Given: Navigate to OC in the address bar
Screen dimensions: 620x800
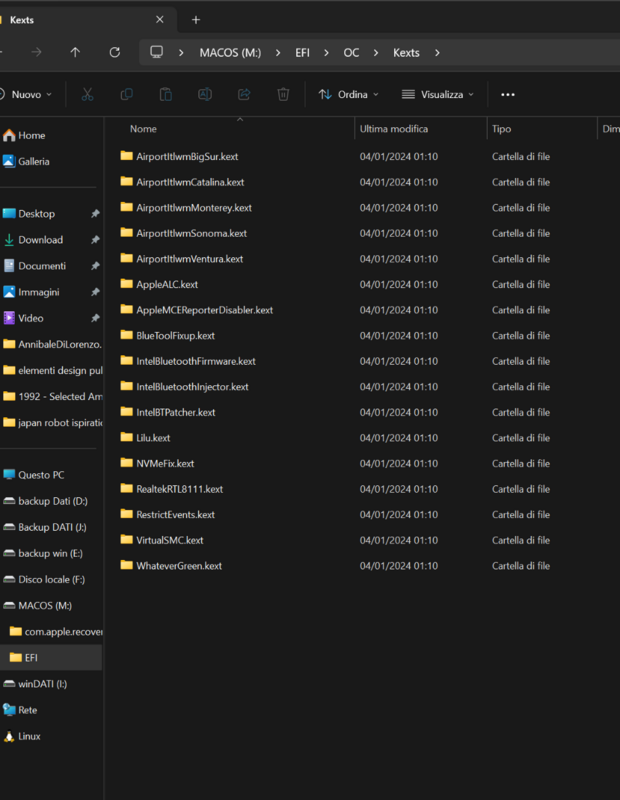Looking at the screenshot, I should coord(351,53).
